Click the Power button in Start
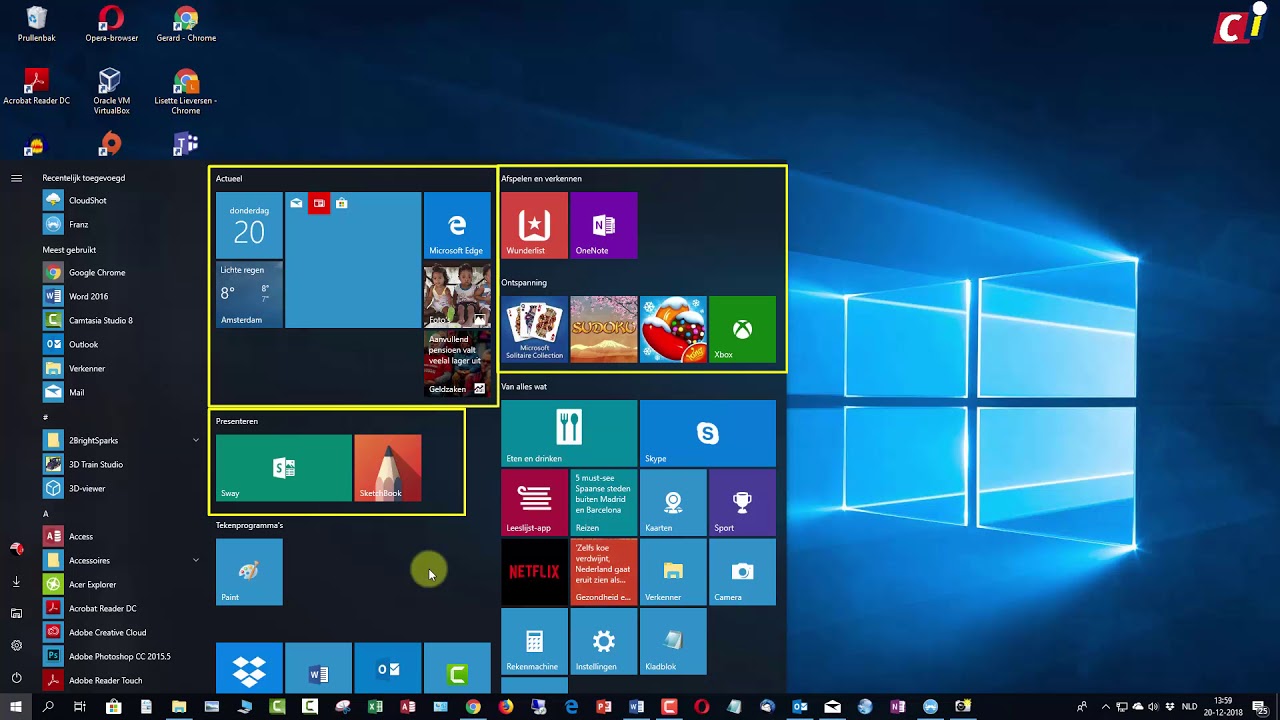This screenshot has width=1280, height=720. (x=16, y=677)
